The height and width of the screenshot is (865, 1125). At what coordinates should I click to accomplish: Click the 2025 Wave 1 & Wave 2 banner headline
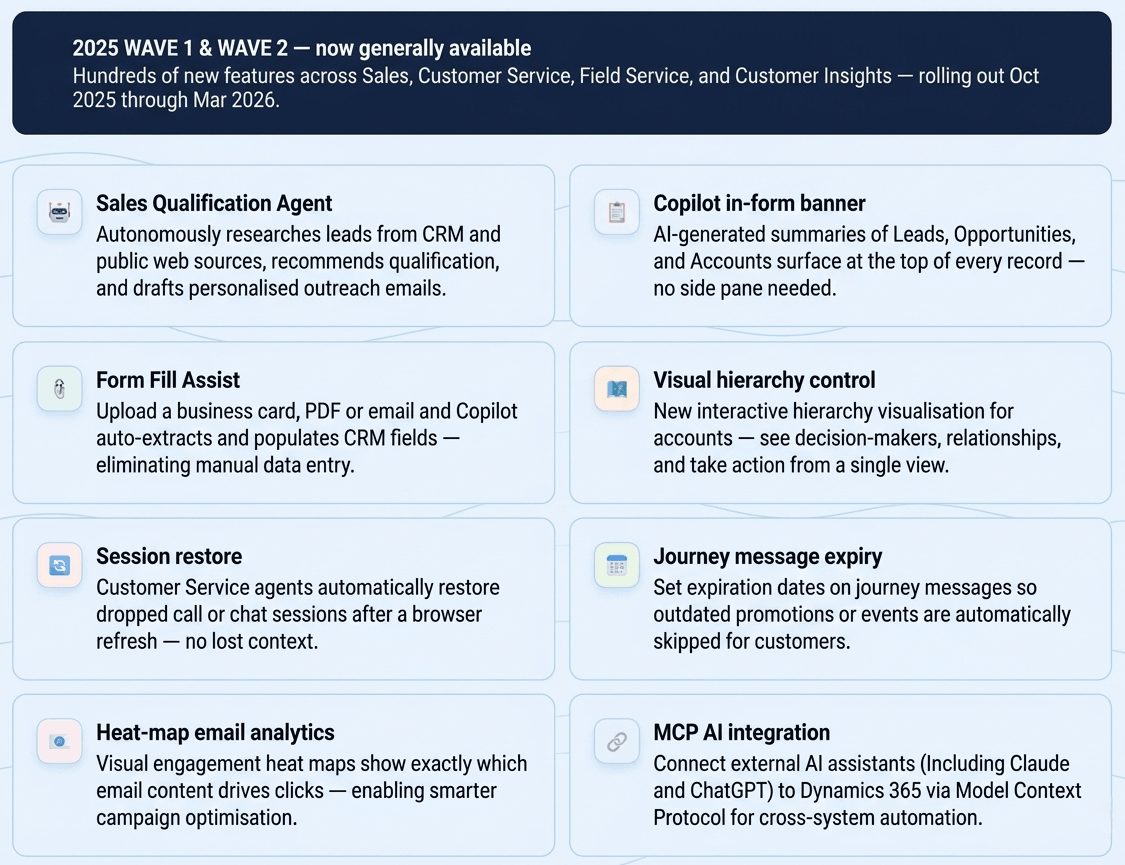point(301,48)
